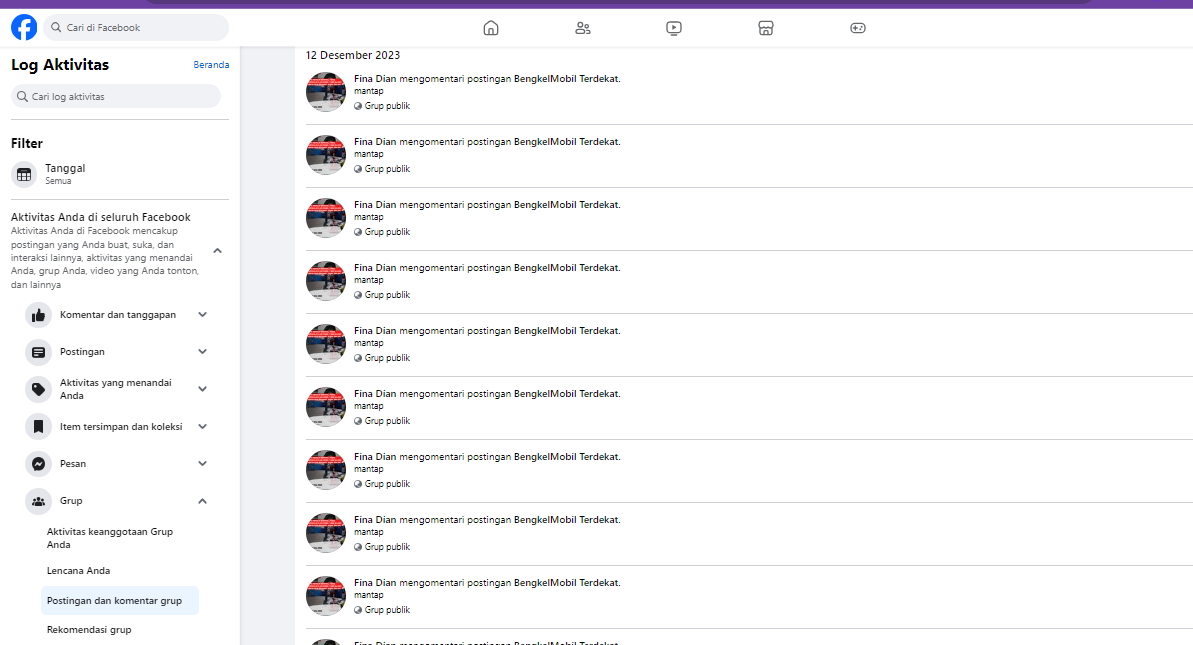1193x645 pixels.
Task: Collapse Aktivitas Anda di seluruh Facebook section
Action: click(x=218, y=250)
